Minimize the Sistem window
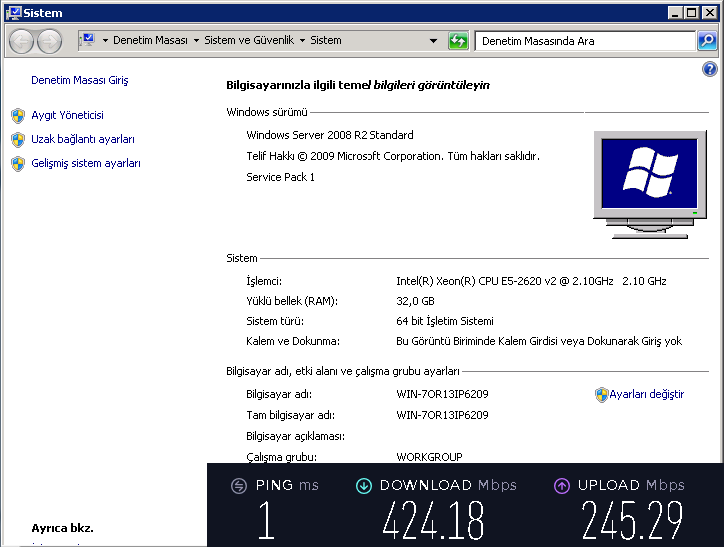The height and width of the screenshot is (547, 724). tap(676, 13)
